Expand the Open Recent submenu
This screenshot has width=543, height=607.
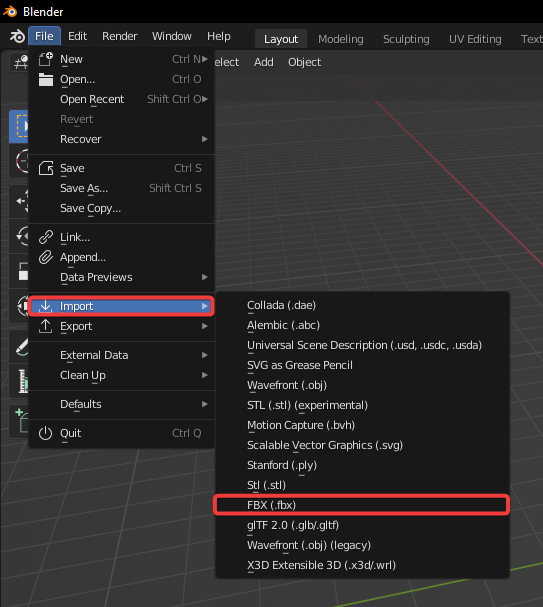[122, 99]
